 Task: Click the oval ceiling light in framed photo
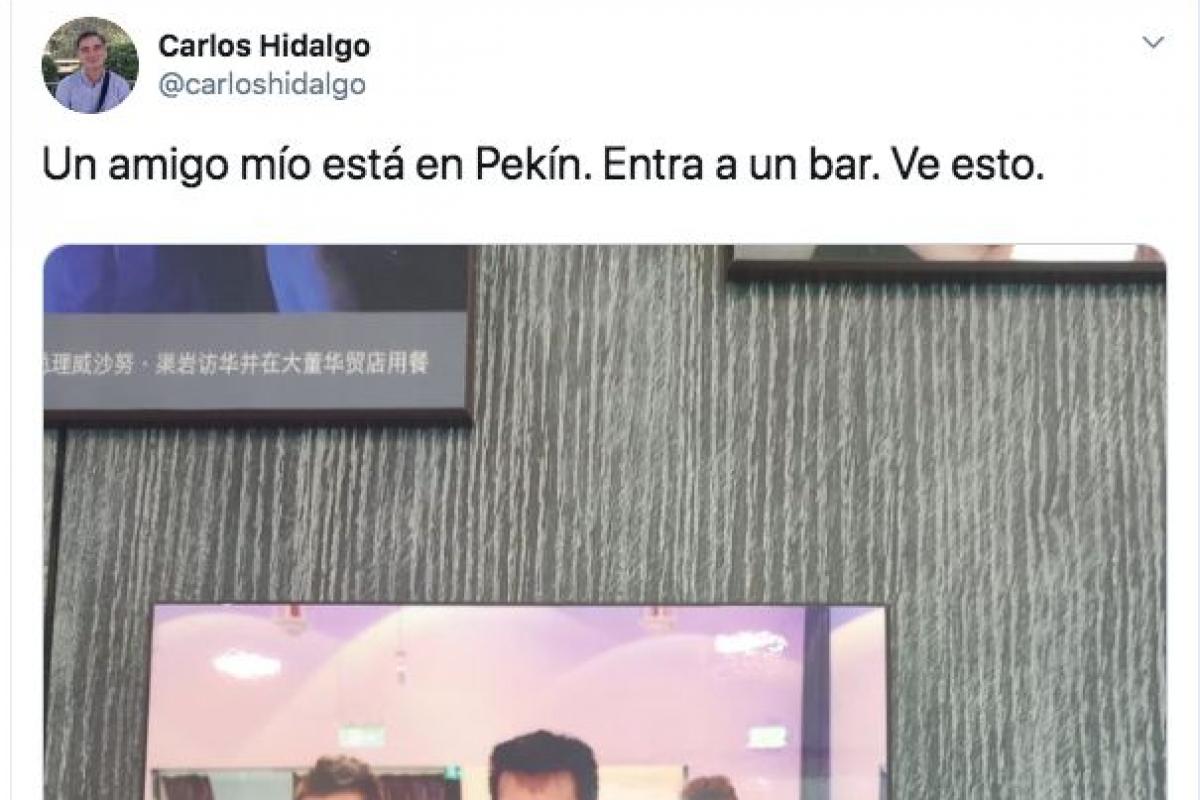click(246, 663)
